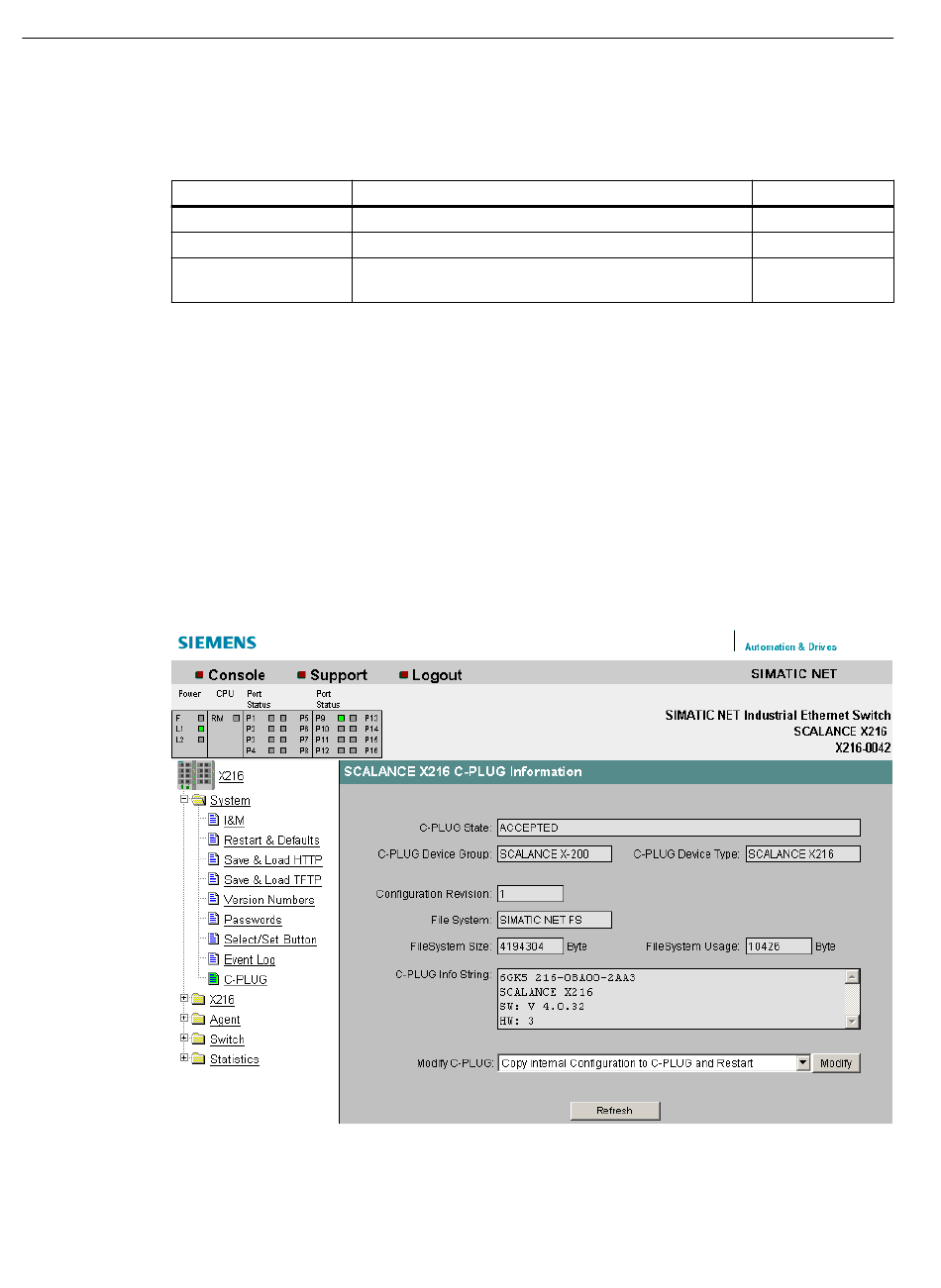Click the I&M page icon
Image resolution: width=941 pixels, height=1288 pixels.
point(213,820)
